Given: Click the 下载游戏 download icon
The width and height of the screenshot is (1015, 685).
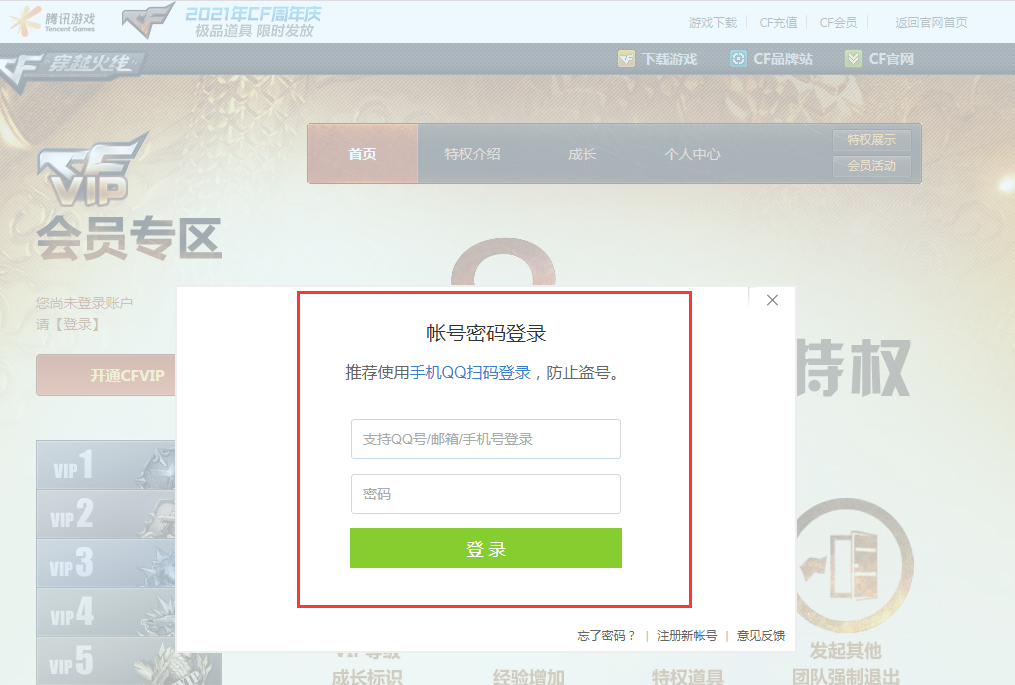Looking at the screenshot, I should 627,59.
